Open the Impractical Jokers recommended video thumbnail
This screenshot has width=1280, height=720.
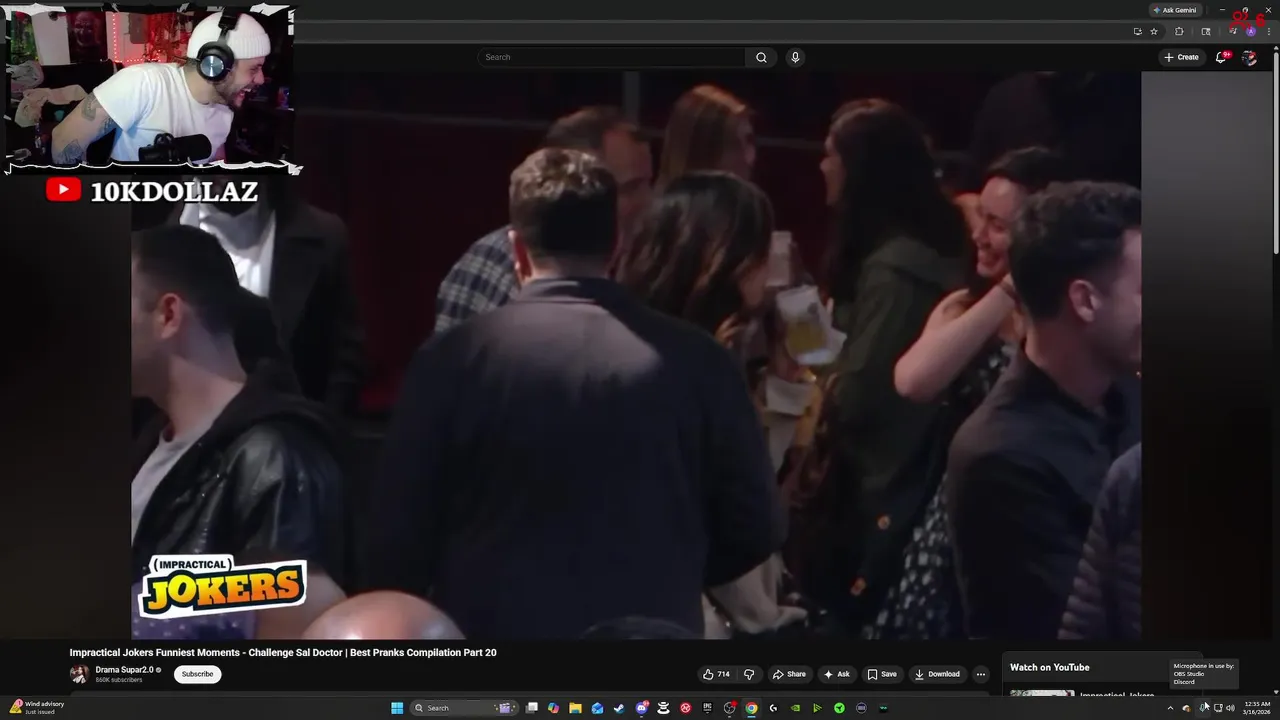(x=1042, y=694)
